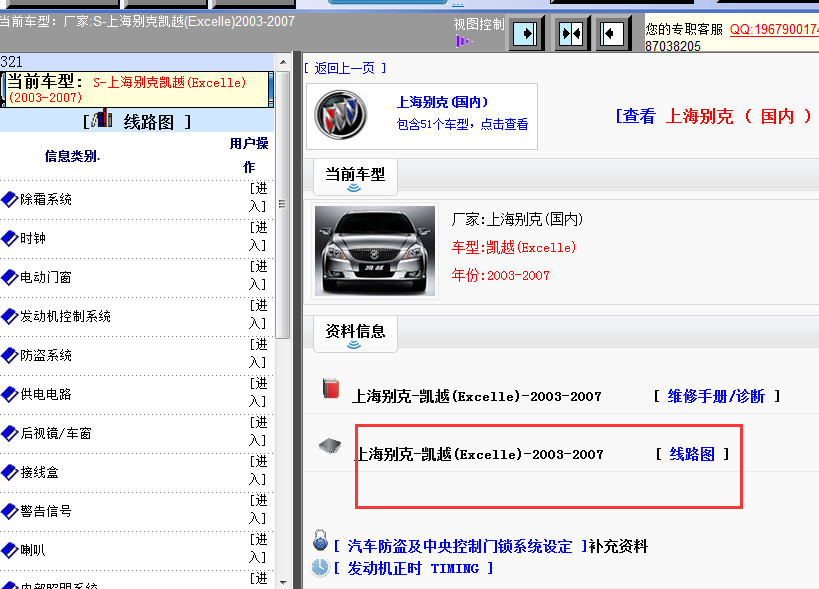Open 发动机正时 TIMING link
819x589 pixels.
pyautogui.click(x=413, y=568)
